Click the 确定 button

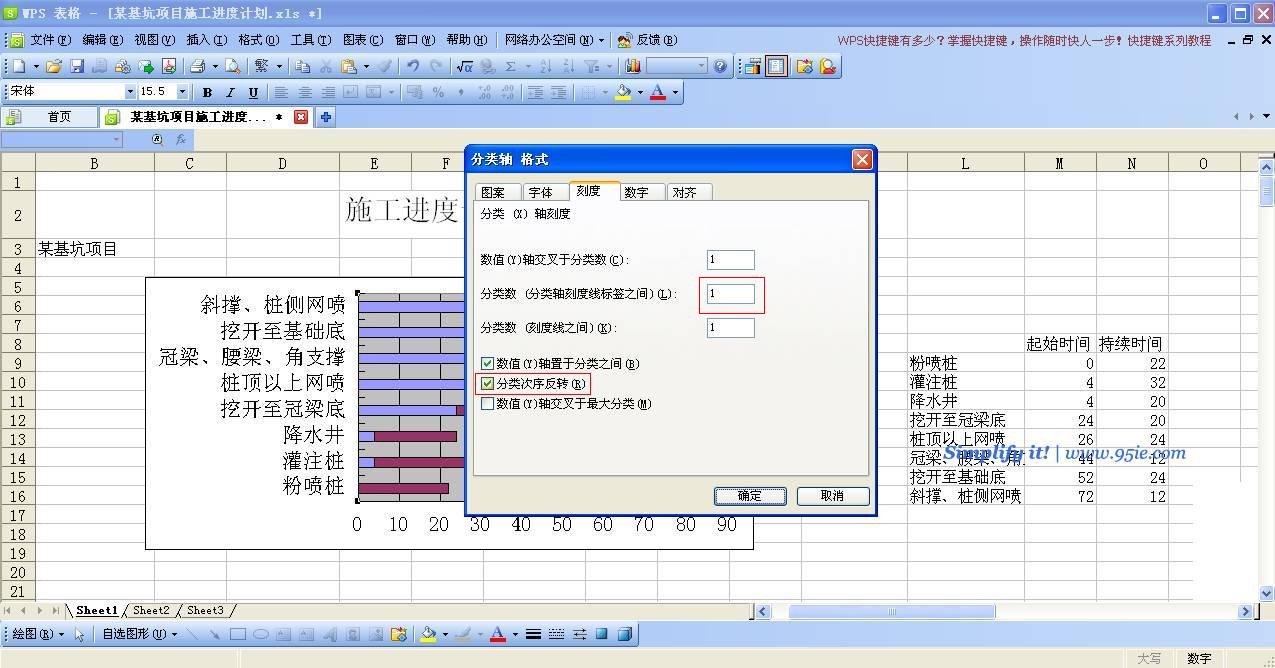749,496
